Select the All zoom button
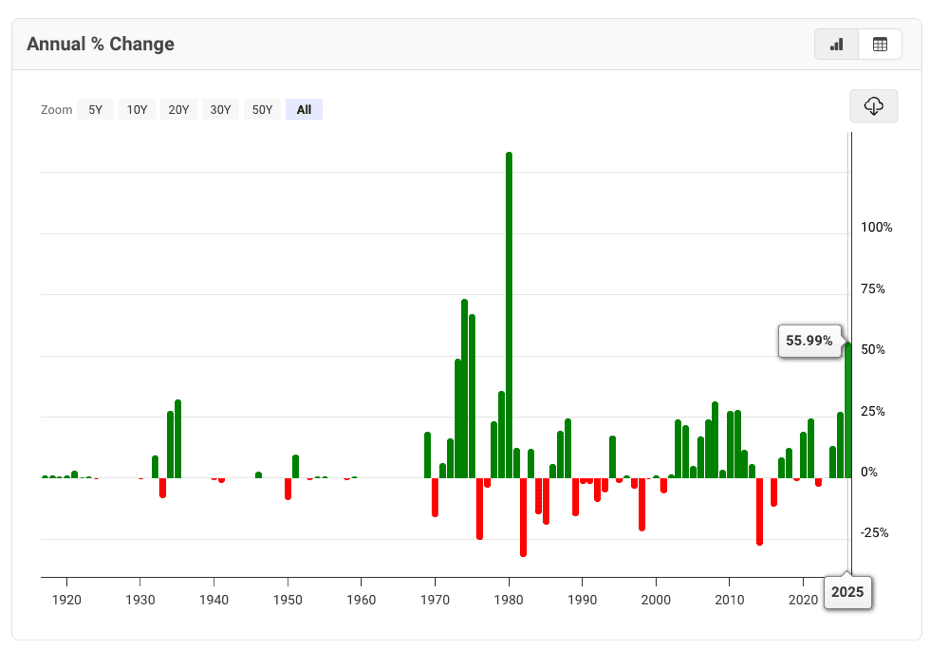The width and height of the screenshot is (930, 650). [304, 110]
